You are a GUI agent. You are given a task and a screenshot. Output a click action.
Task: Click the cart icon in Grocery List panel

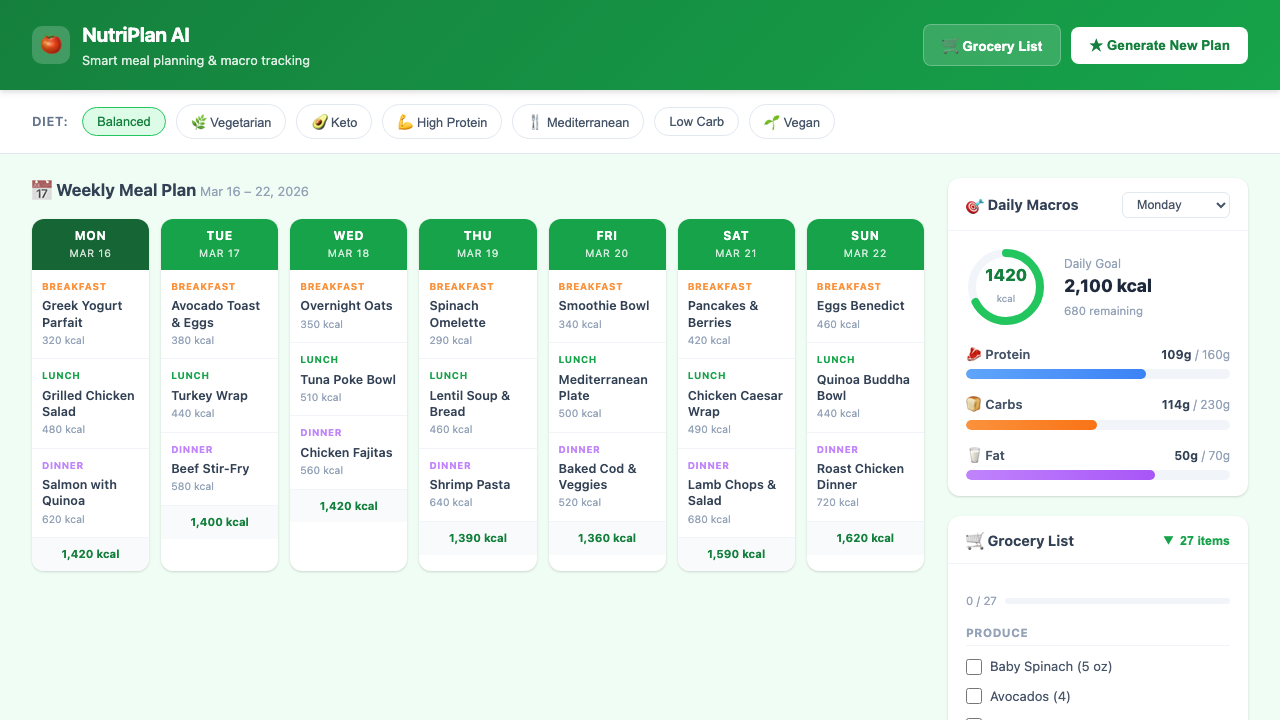pyautogui.click(x=974, y=541)
